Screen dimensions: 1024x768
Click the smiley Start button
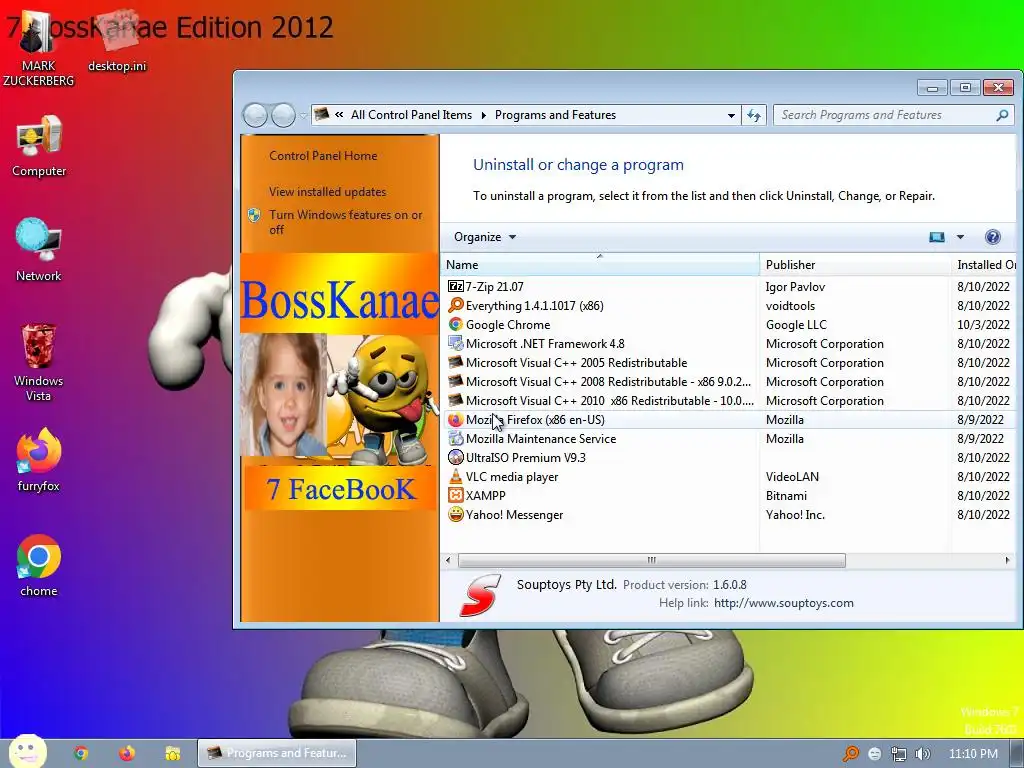[x=27, y=751]
